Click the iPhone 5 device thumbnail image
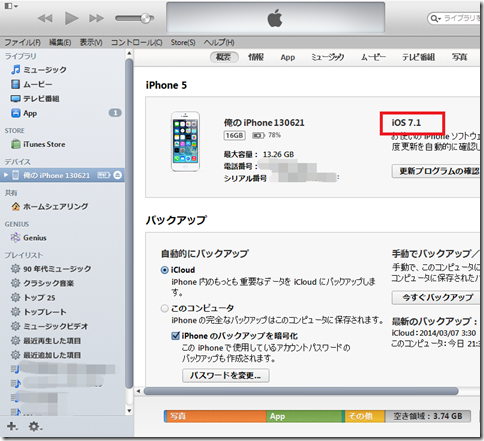Screen dimensions: 484x441 click(185, 141)
